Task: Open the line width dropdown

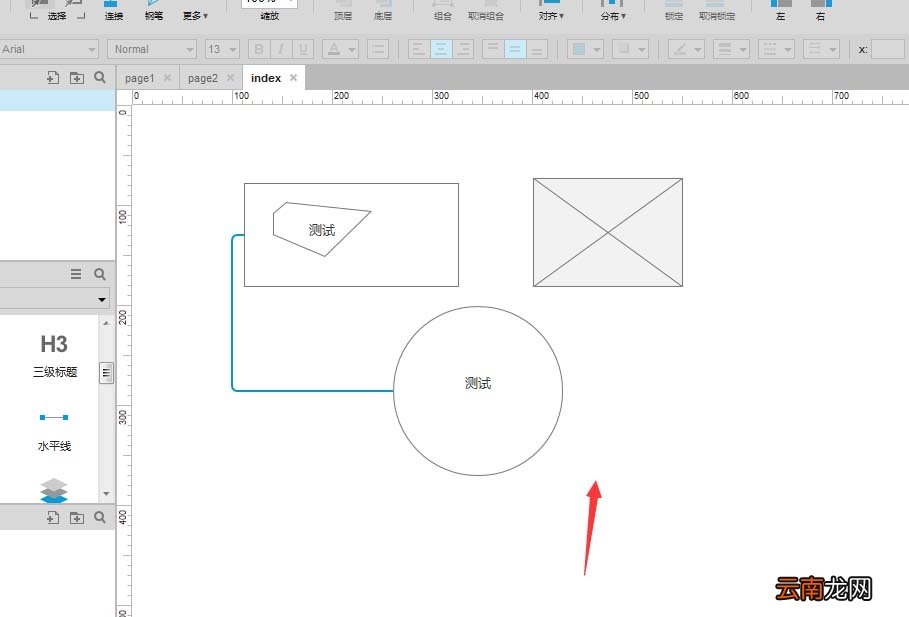Action: point(732,49)
